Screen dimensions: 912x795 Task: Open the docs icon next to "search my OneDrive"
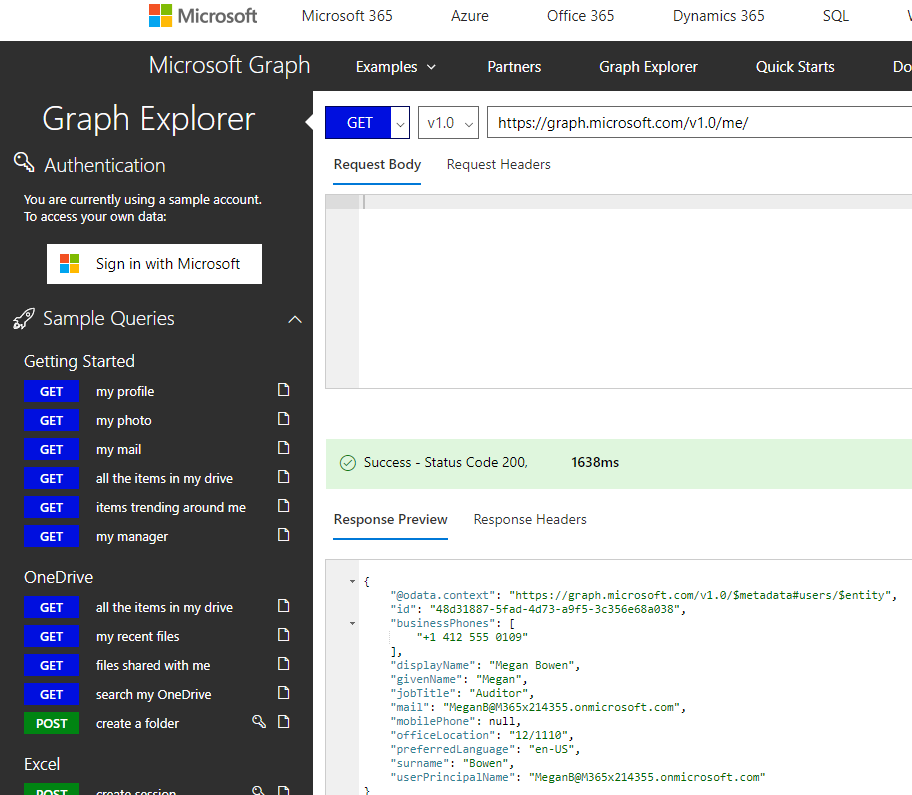pos(282,694)
